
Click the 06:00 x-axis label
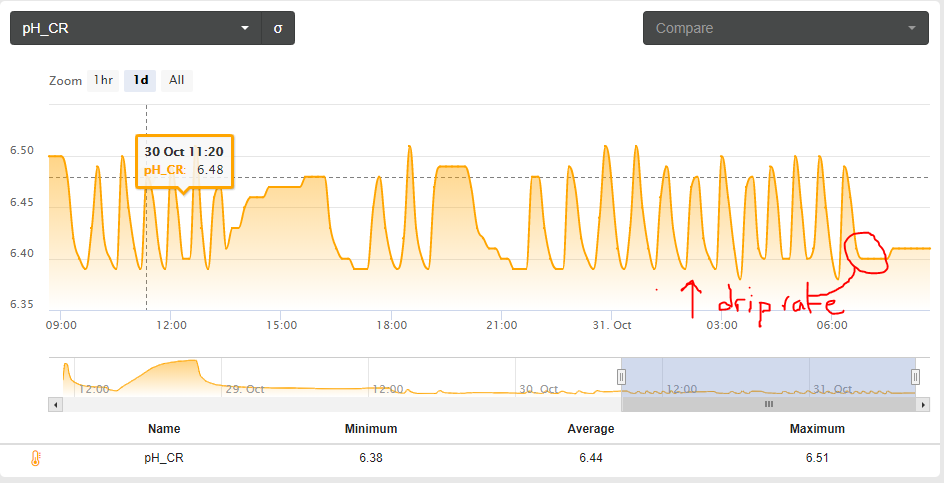[832, 325]
